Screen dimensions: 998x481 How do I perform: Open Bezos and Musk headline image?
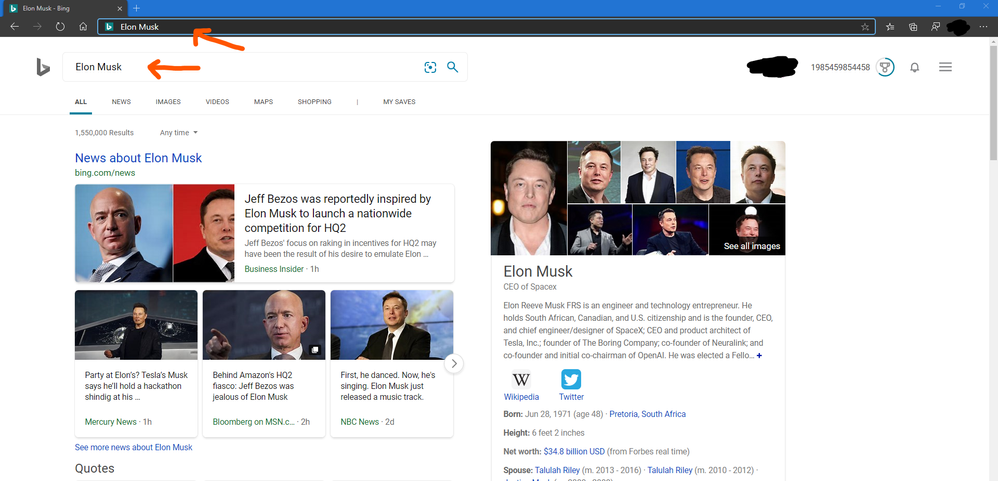(155, 233)
